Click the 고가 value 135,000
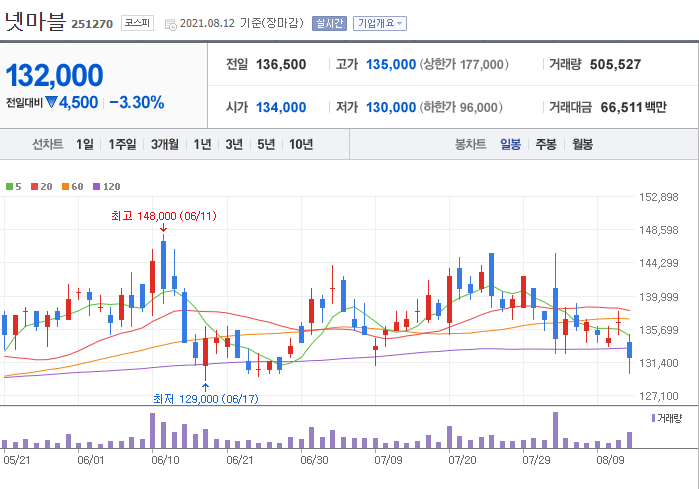This screenshot has height=489, width=699. [391, 65]
